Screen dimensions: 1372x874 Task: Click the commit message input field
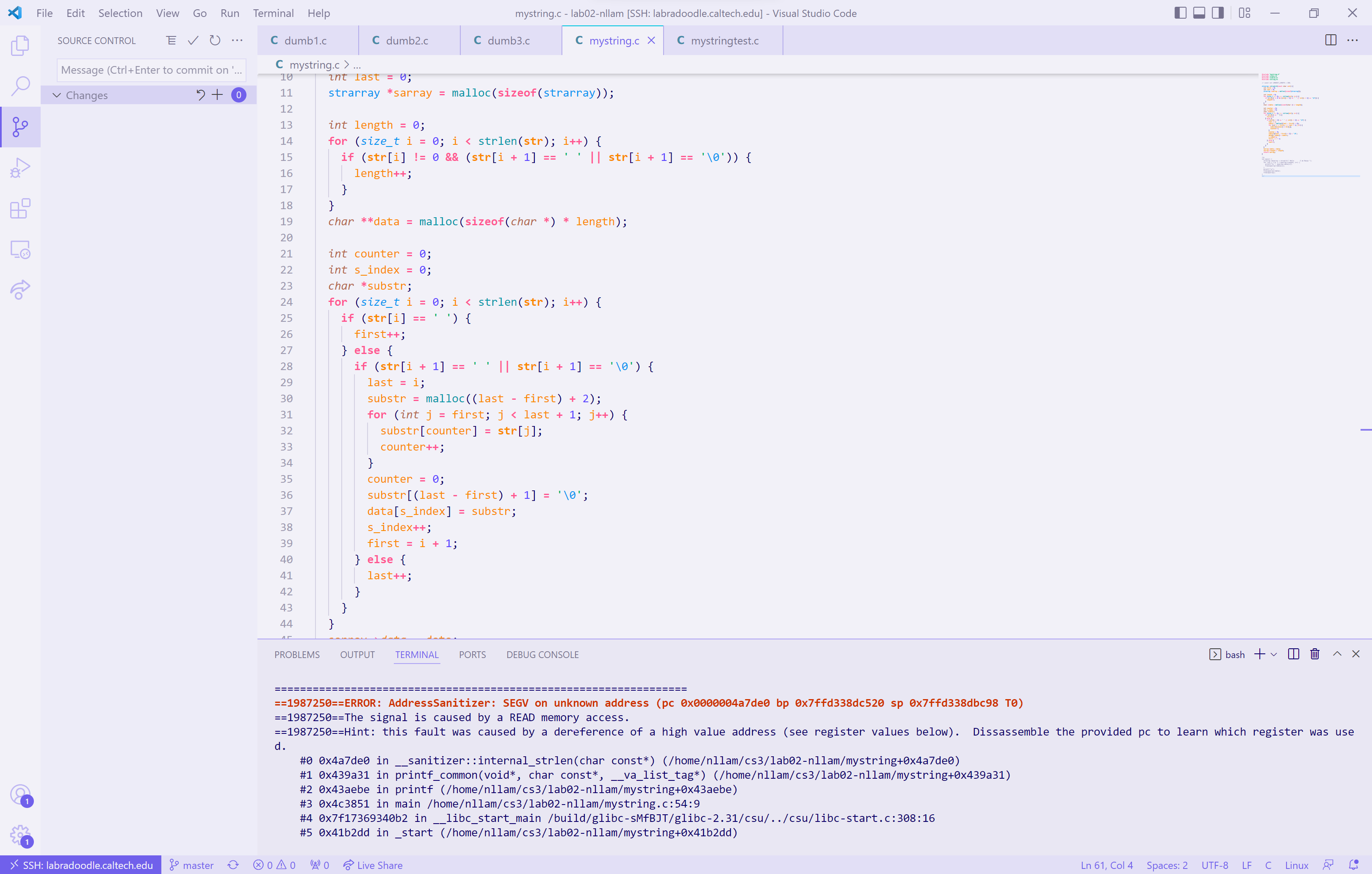[x=151, y=70]
